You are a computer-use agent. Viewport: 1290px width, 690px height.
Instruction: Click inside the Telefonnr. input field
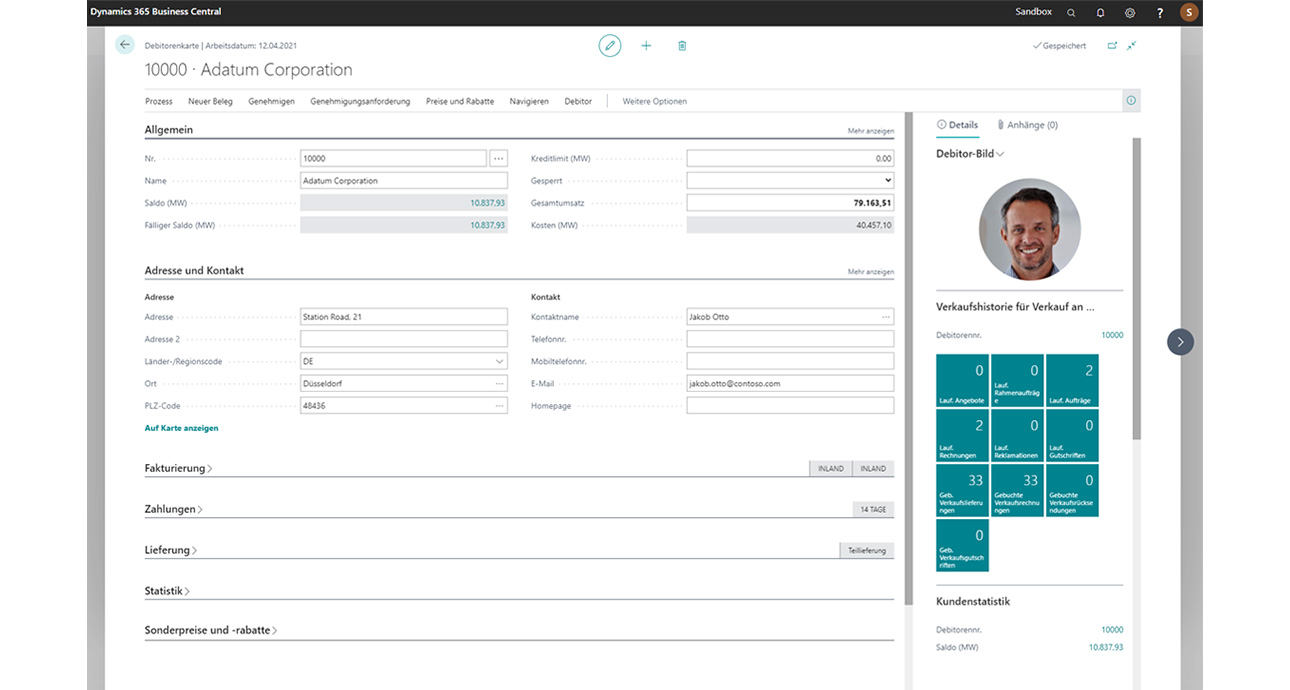pos(789,338)
